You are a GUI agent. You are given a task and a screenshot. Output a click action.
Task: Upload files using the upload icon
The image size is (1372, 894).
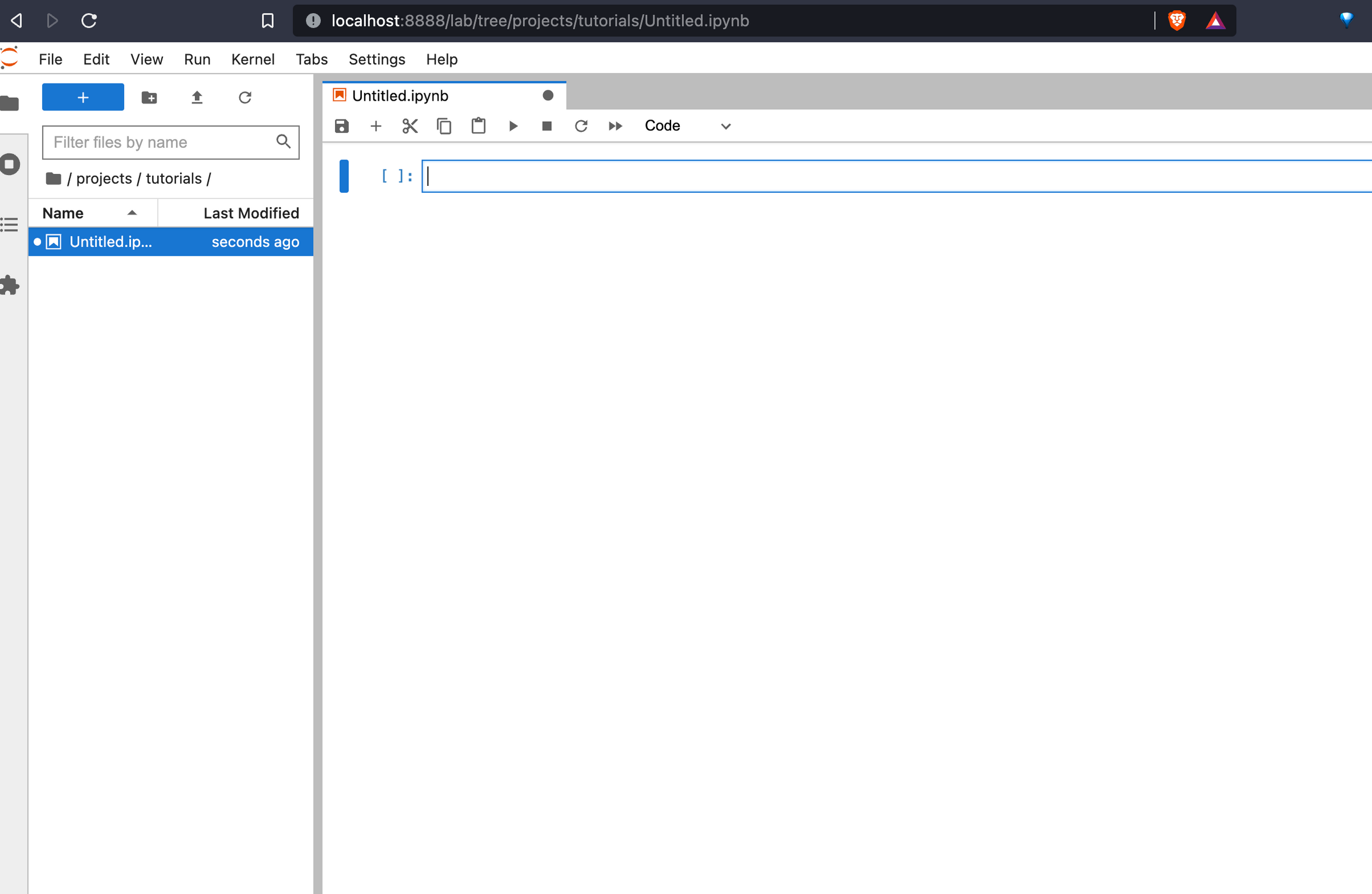coord(197,97)
